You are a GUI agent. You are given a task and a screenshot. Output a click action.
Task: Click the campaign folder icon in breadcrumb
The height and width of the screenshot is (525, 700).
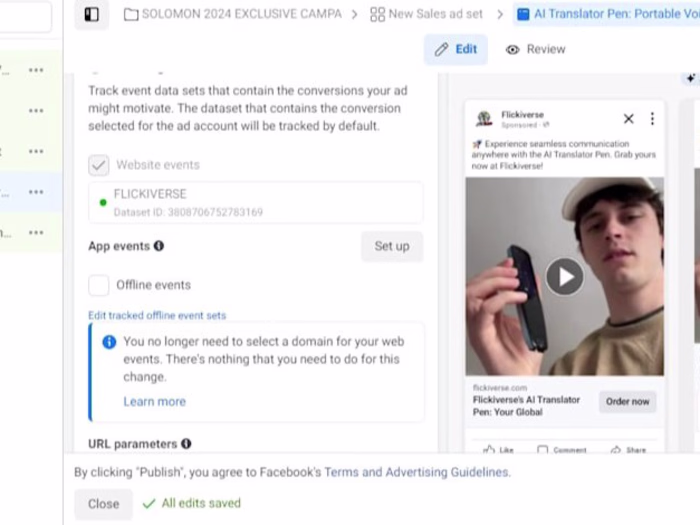point(131,15)
